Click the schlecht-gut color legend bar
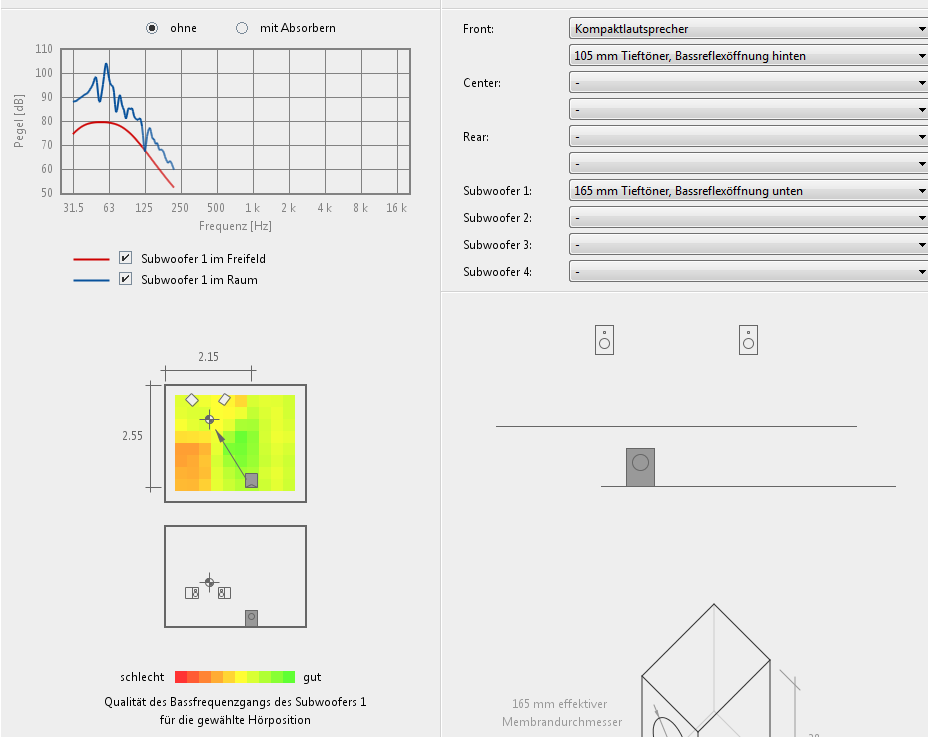Image resolution: width=928 pixels, height=737 pixels. coord(234,677)
